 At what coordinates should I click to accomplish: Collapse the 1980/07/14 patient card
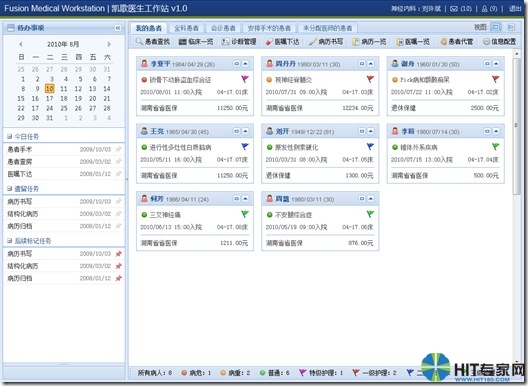pos(496,131)
